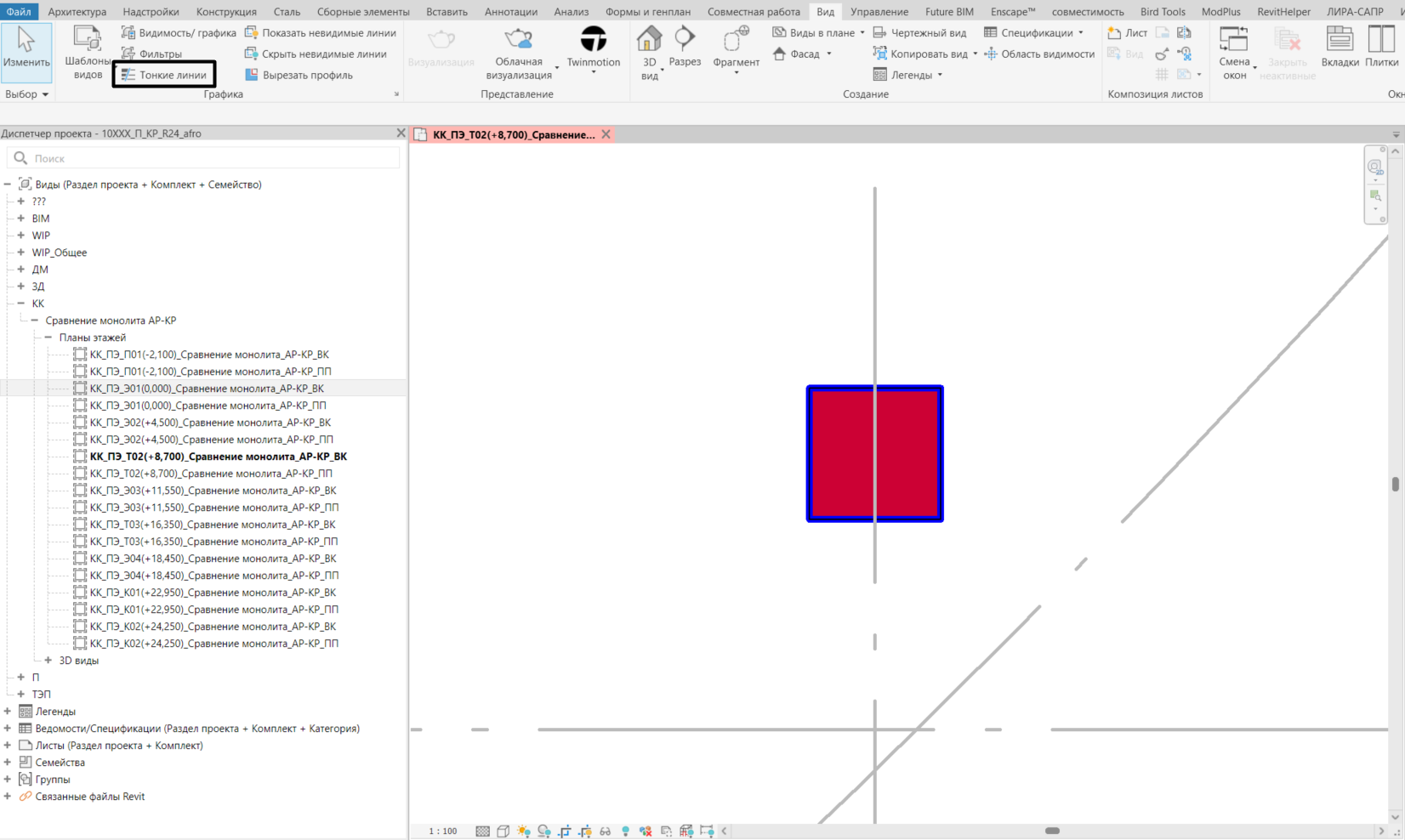The image size is (1405, 840).
Task: Click the Лист new sheet button
Action: coord(1128,32)
